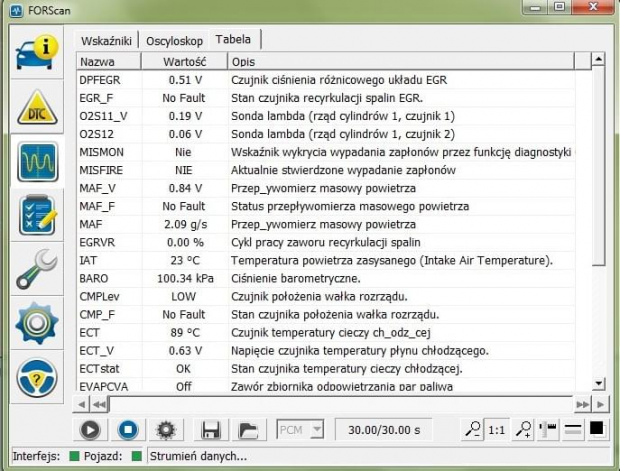Stop data recording with stop button
Viewport: 620px width, 471px height.
128,430
